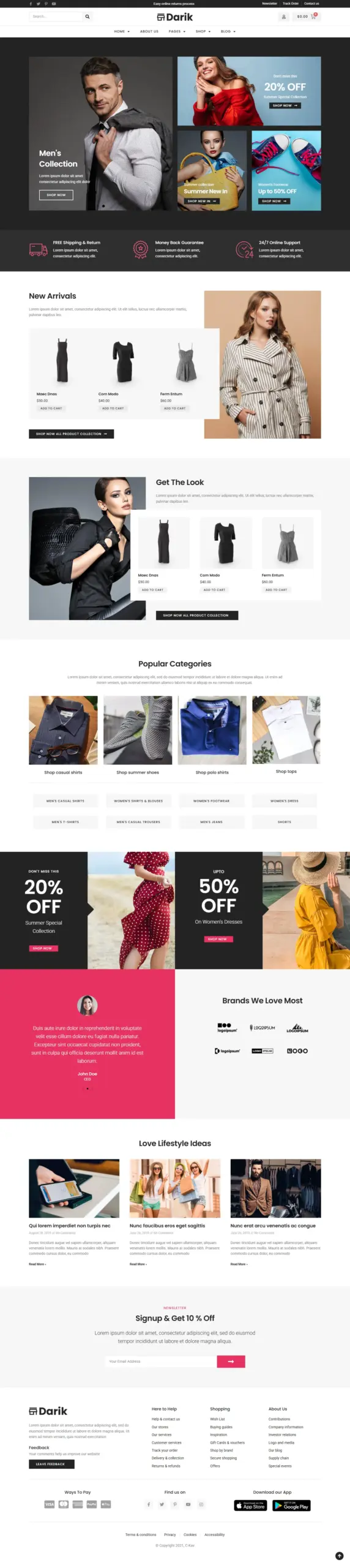Submit newsletter with red arrow button
Viewport: 350px width, 1568px height.
tap(231, 1361)
